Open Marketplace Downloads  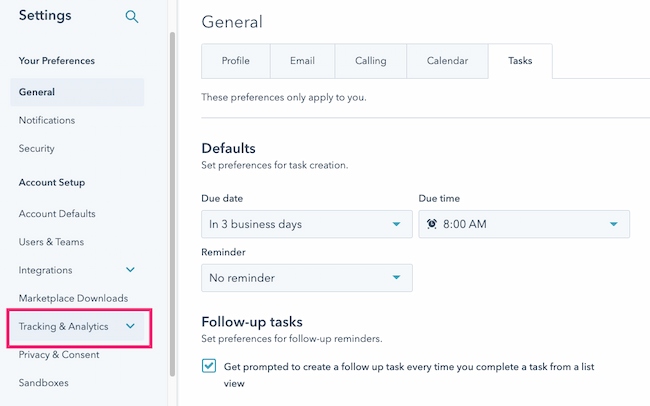73,298
